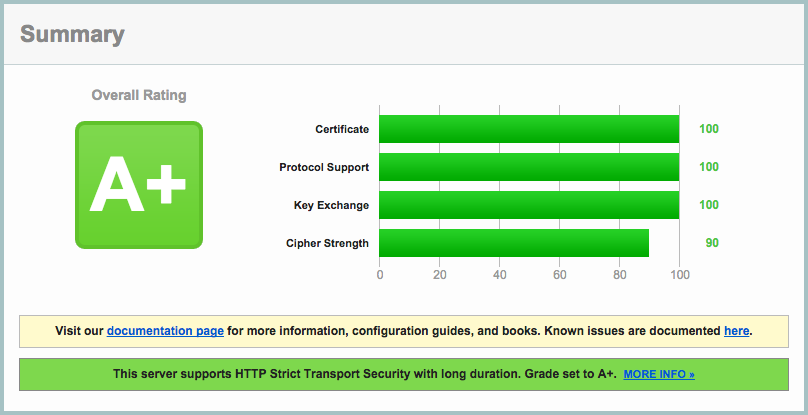Image resolution: width=808 pixels, height=415 pixels.
Task: Click the Key Exchange label
Action: 331,205
